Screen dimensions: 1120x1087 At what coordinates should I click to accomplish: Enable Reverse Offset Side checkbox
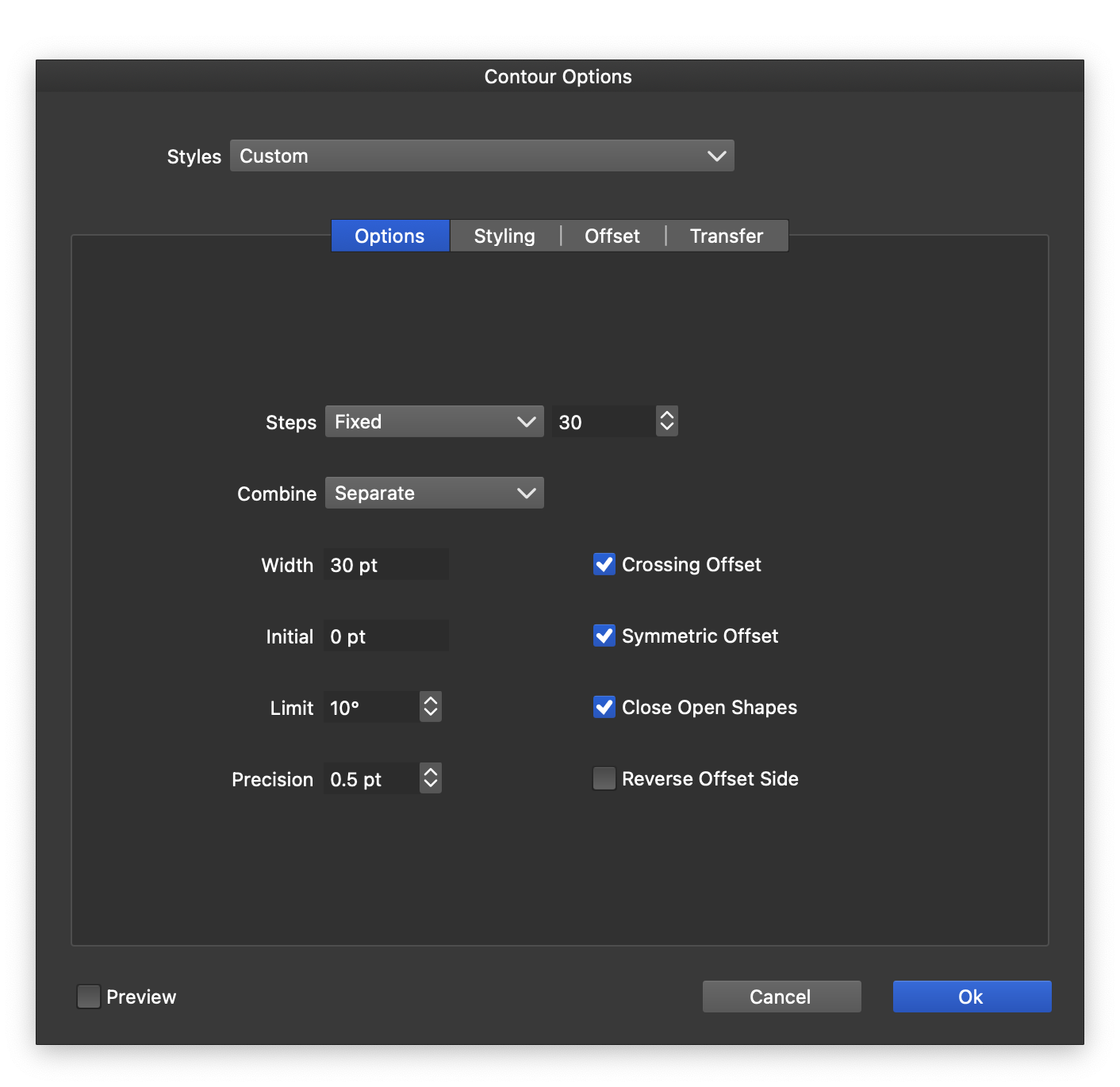[x=604, y=778]
